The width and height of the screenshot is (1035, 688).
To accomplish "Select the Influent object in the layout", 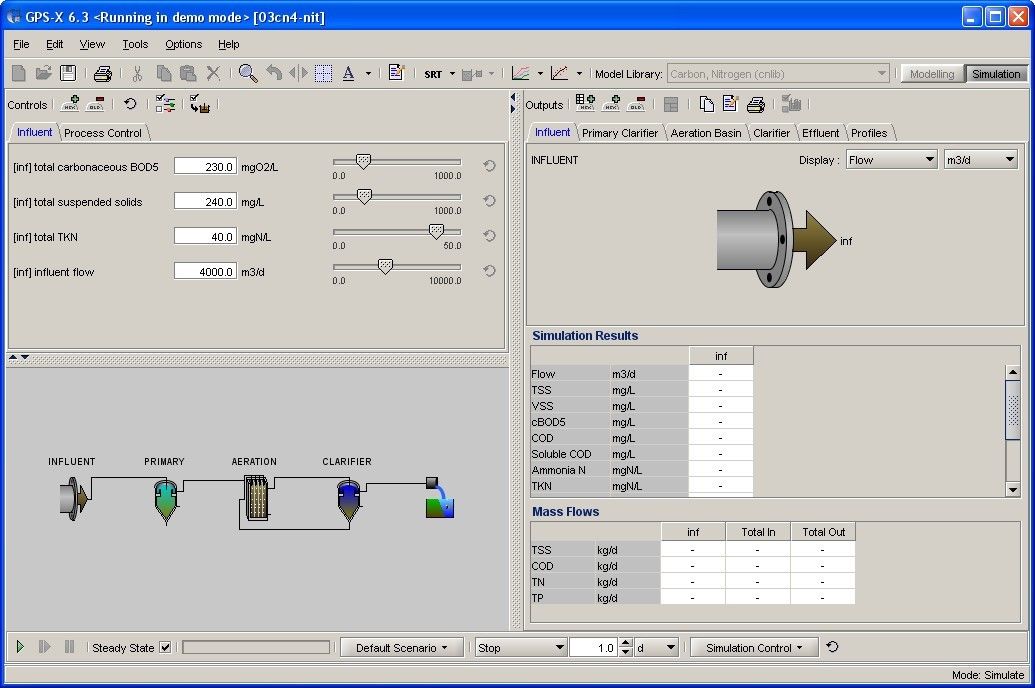I will coord(73,499).
